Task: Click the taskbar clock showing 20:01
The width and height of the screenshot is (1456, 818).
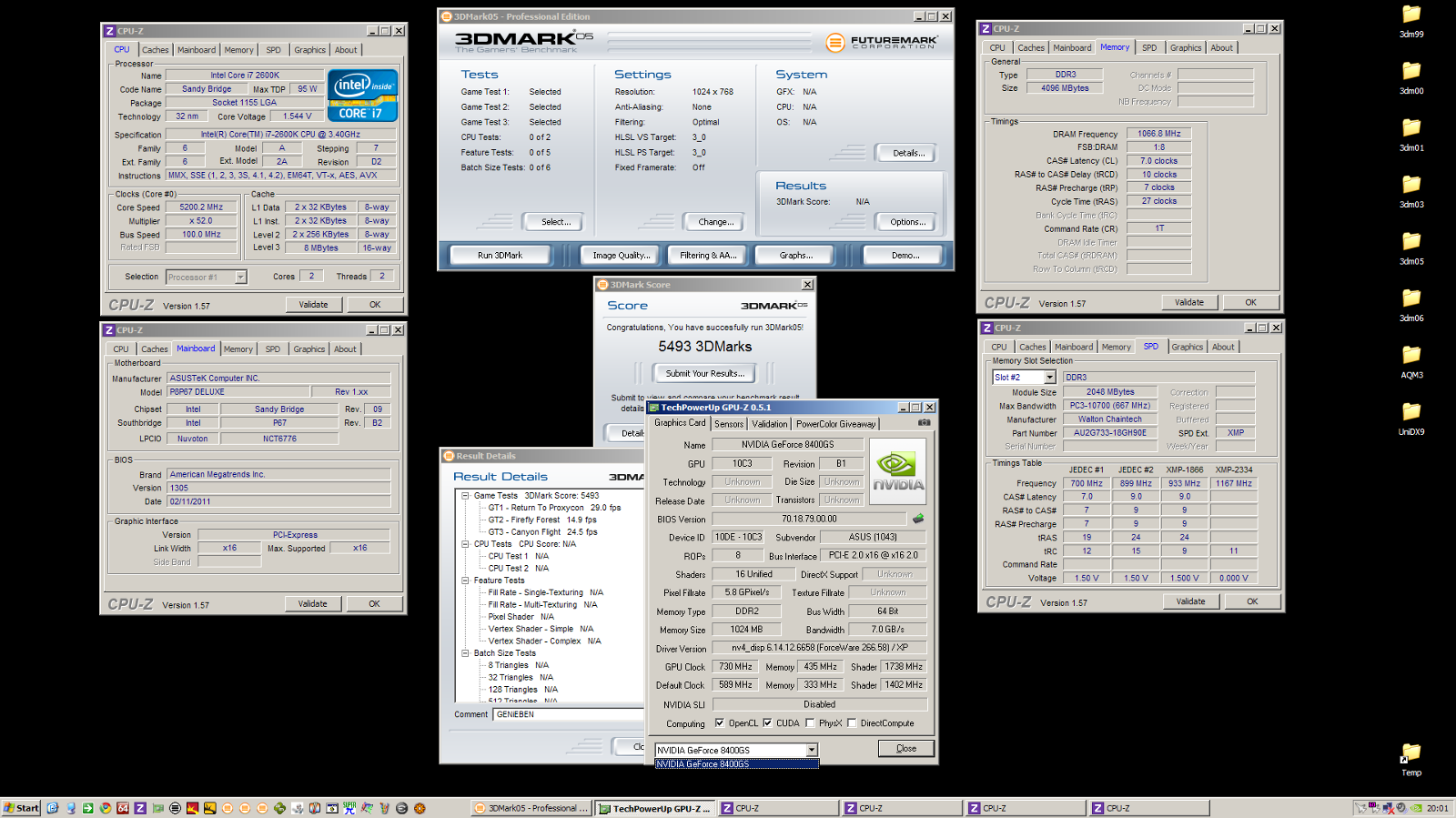Action: (1437, 808)
